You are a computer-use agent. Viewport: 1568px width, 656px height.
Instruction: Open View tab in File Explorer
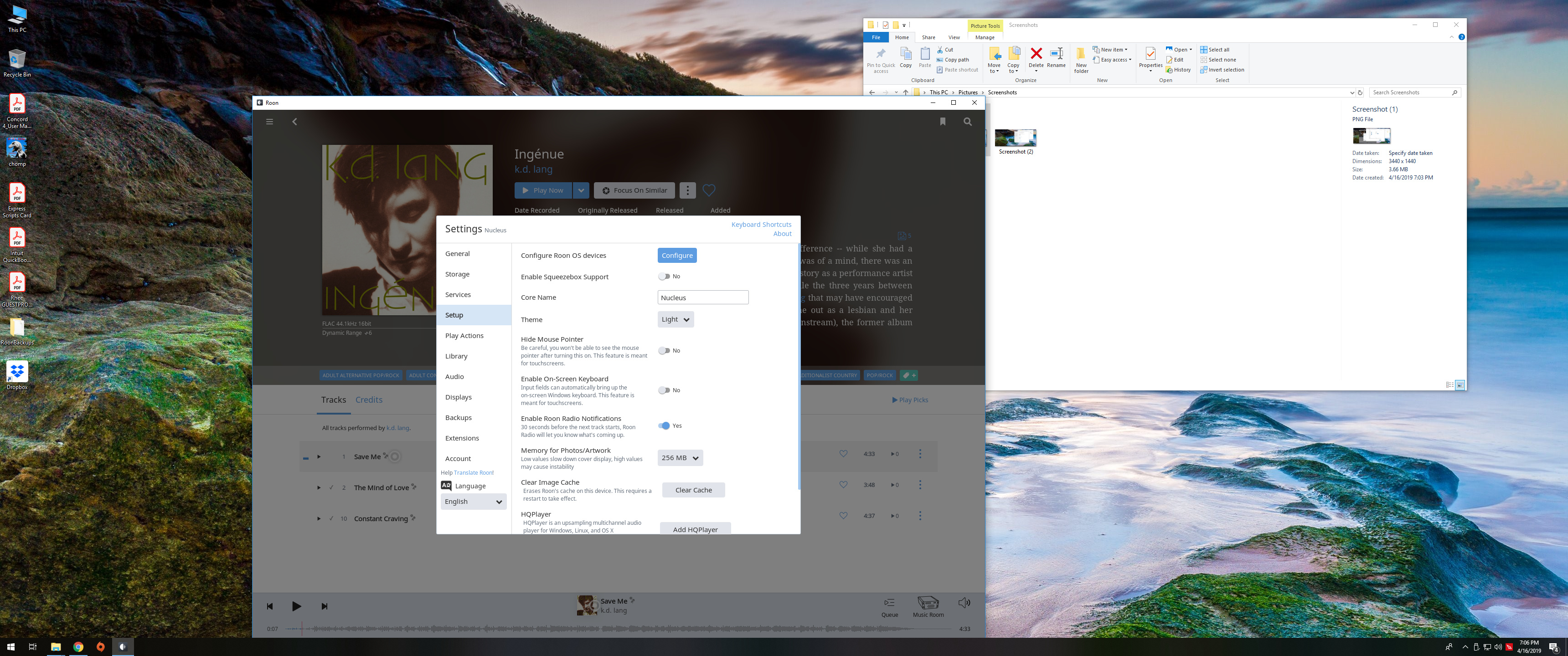coord(954,38)
